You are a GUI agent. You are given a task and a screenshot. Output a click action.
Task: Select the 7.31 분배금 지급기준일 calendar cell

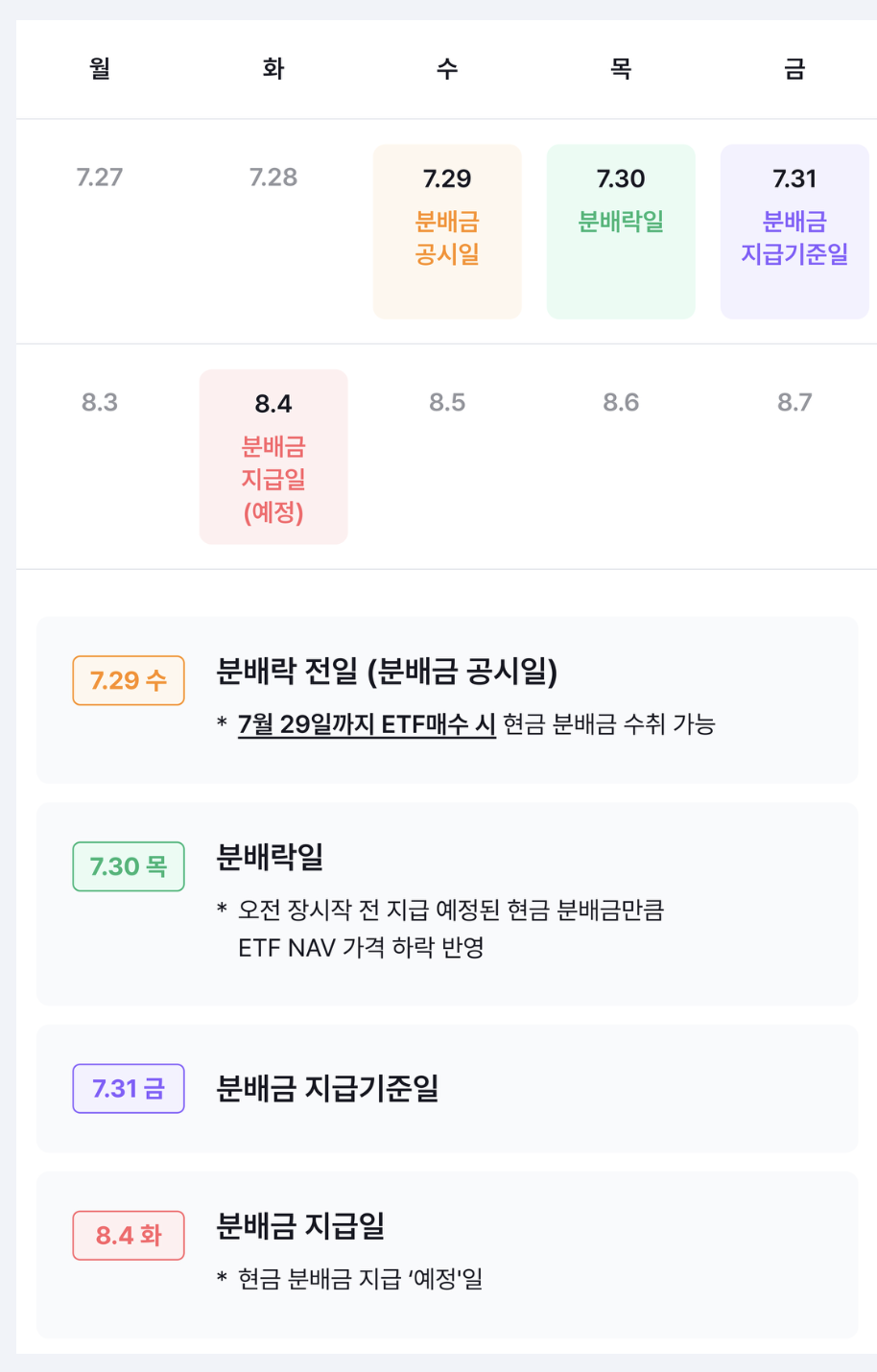coord(794,231)
